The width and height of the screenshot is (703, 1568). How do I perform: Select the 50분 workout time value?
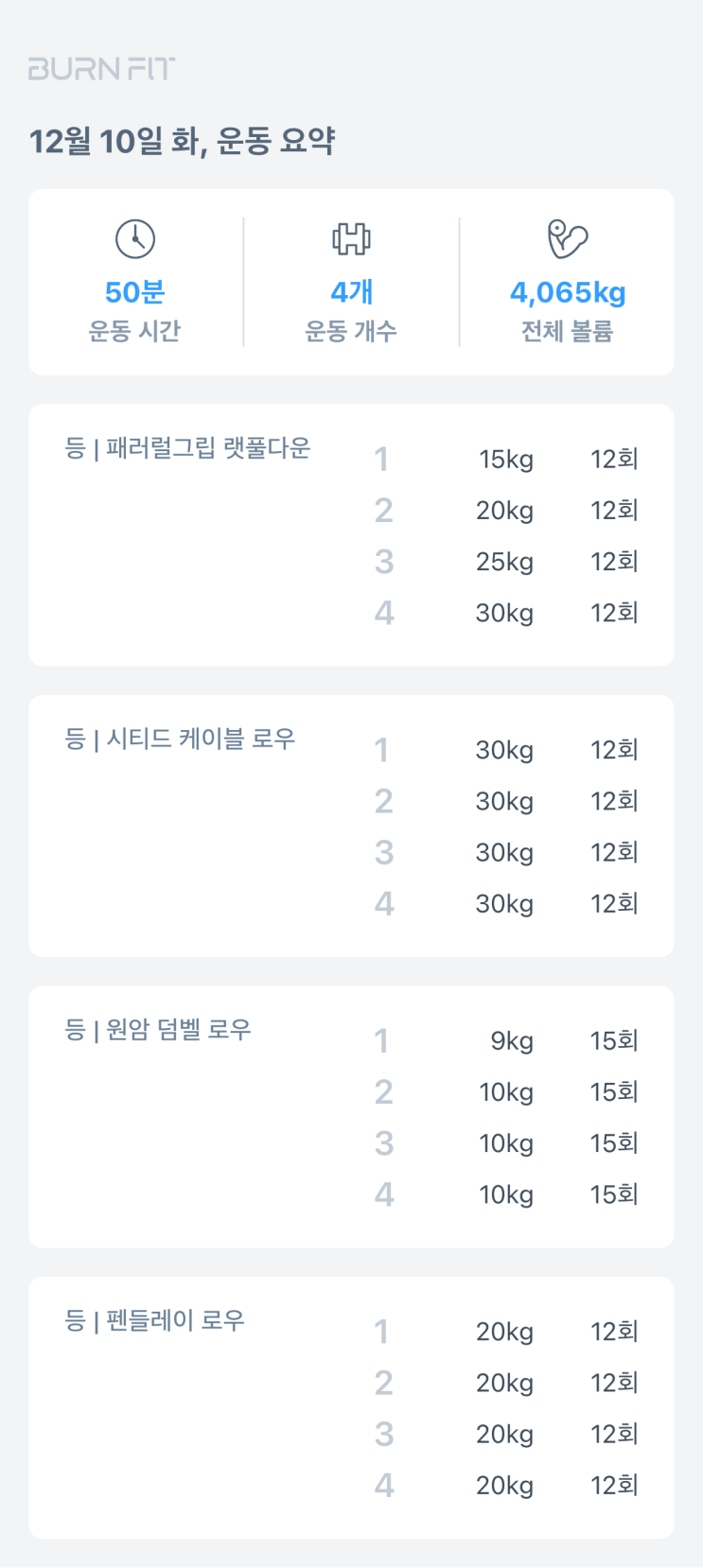click(135, 292)
